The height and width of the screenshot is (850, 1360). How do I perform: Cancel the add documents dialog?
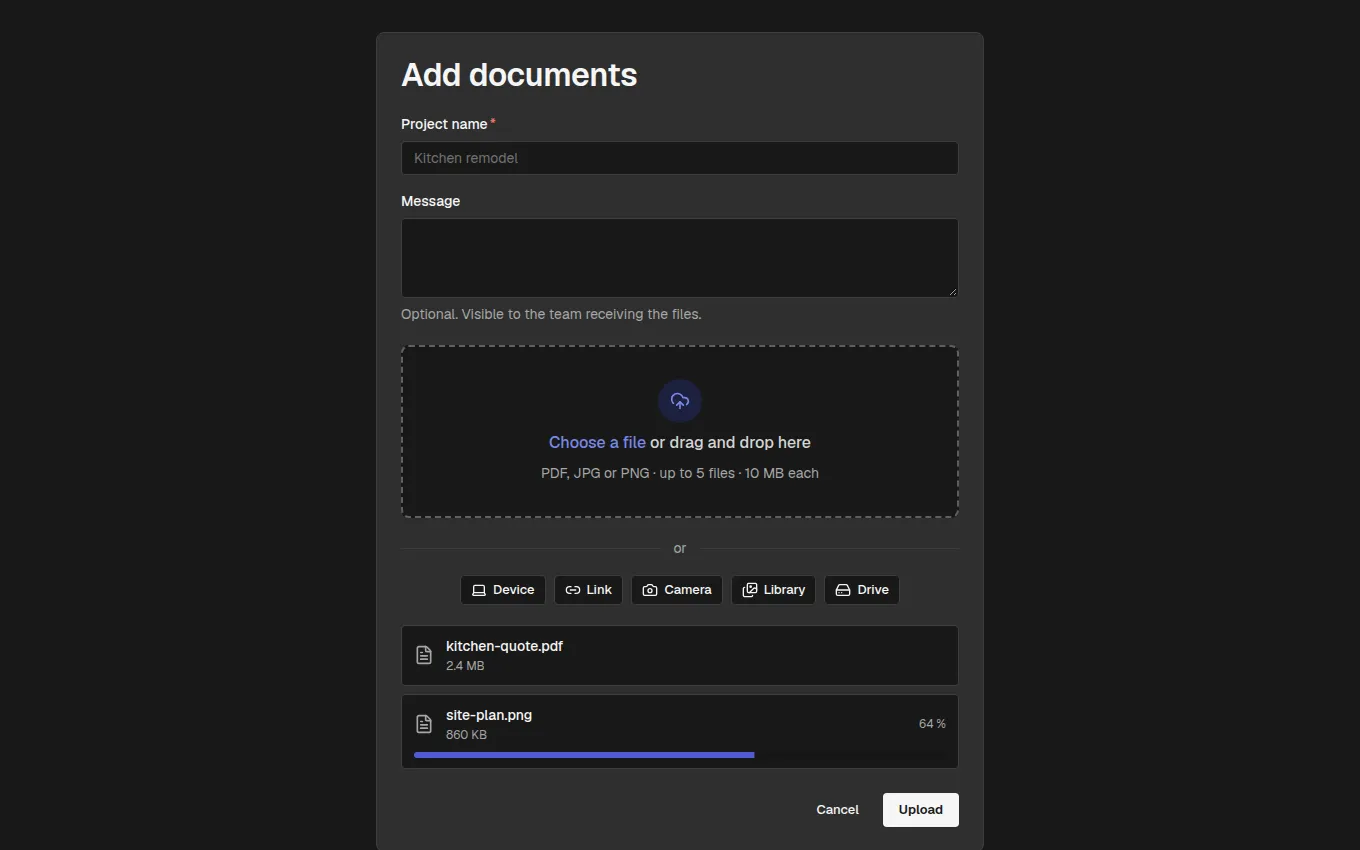(837, 810)
